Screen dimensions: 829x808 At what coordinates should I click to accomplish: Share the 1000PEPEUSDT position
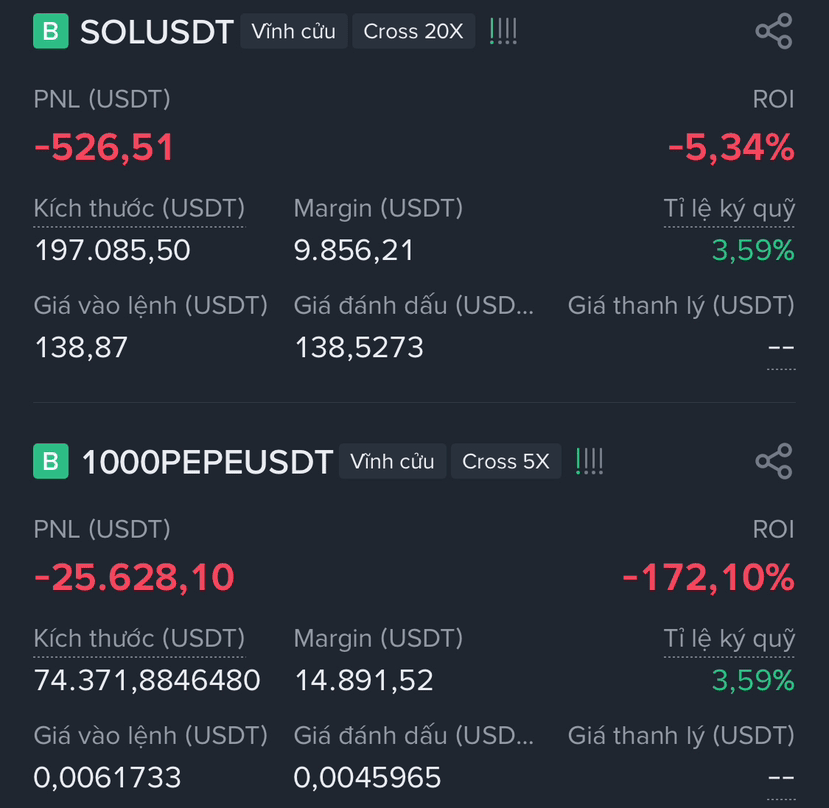774,461
